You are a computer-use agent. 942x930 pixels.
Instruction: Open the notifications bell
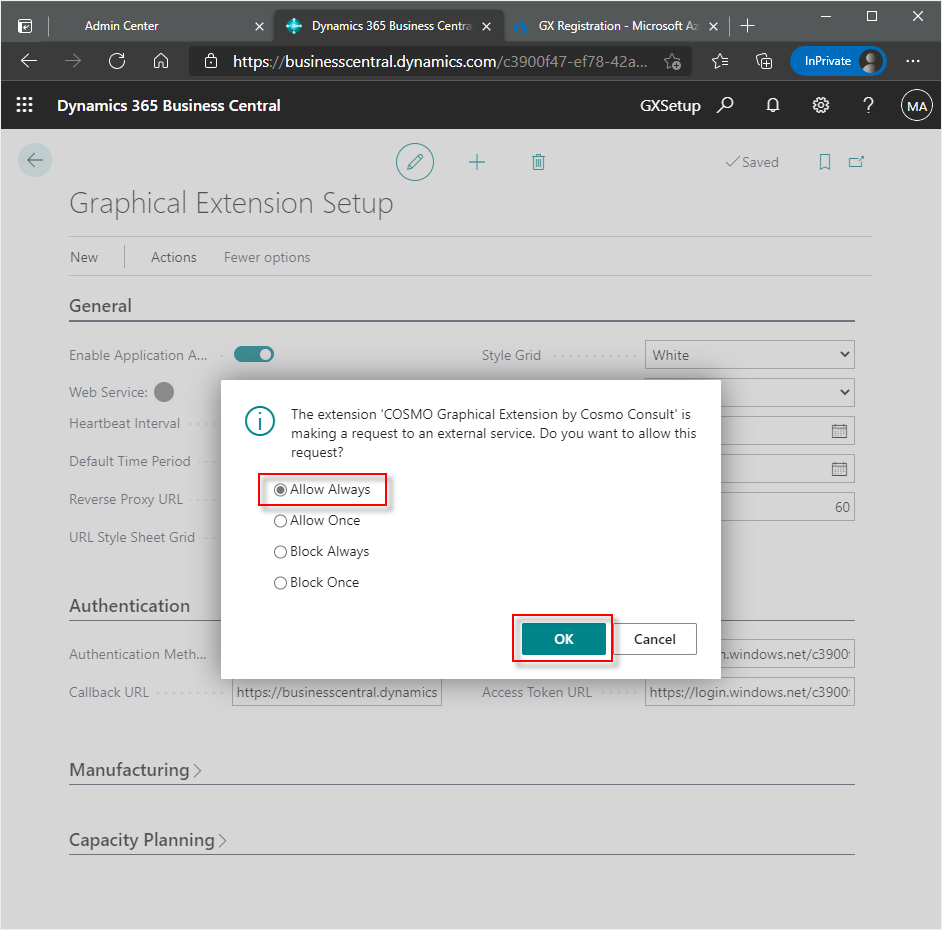point(773,105)
